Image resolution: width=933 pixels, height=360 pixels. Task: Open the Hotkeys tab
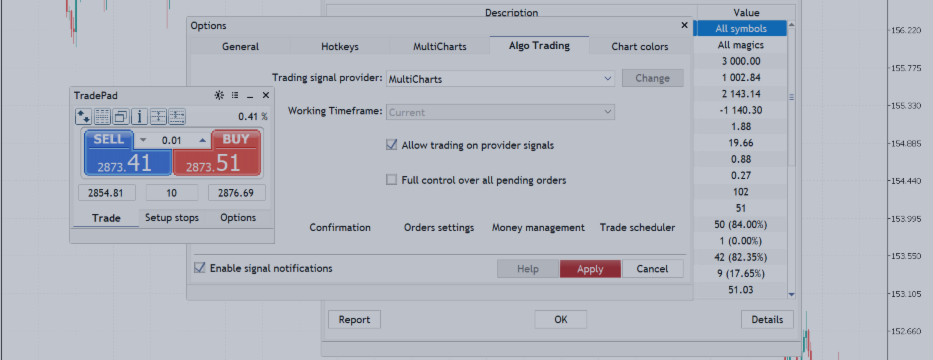click(340, 46)
